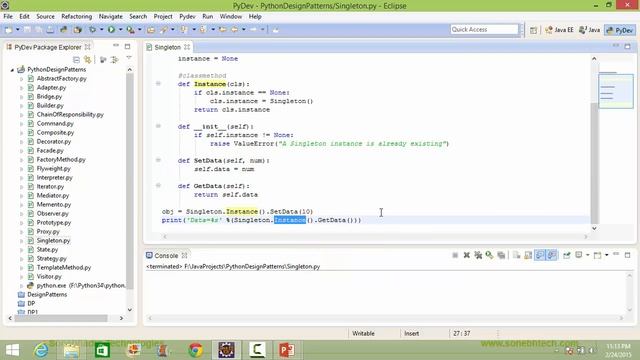The width and height of the screenshot is (640, 360).
Task: Run the program with green Run button
Action: 111,30
